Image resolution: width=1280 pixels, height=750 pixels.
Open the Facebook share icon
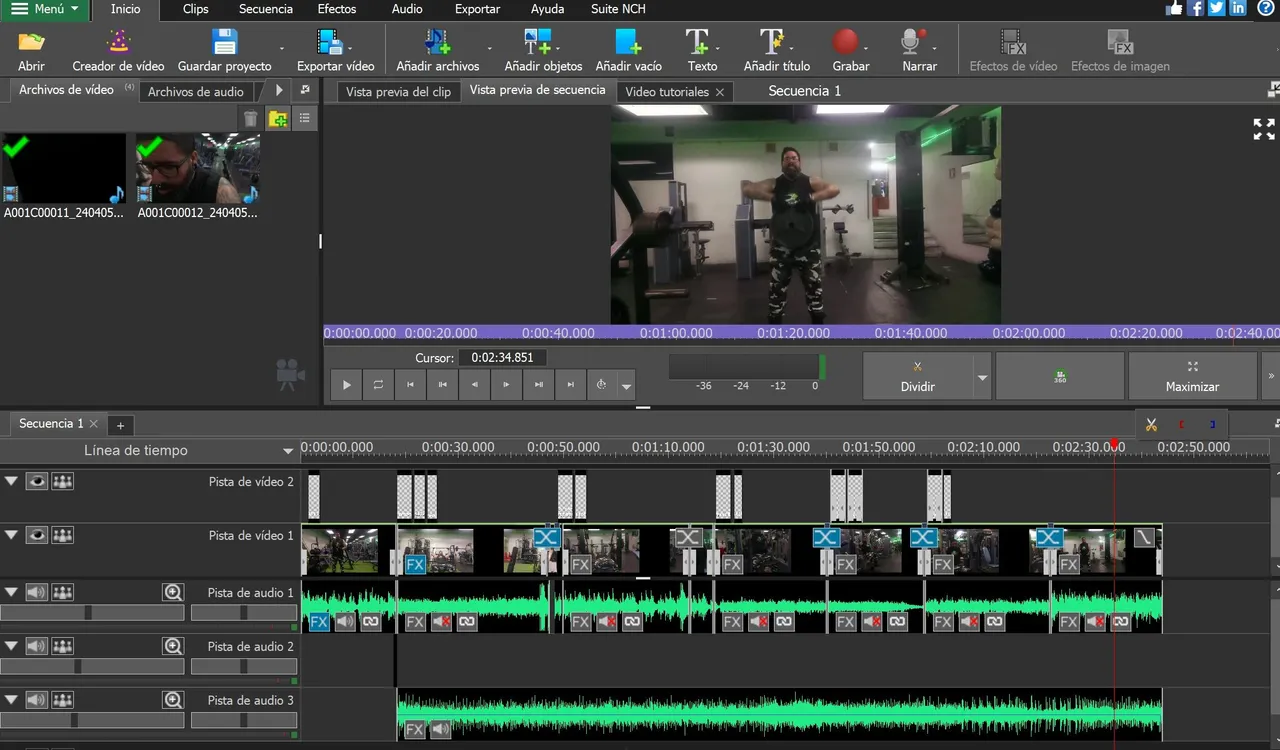coord(1195,8)
